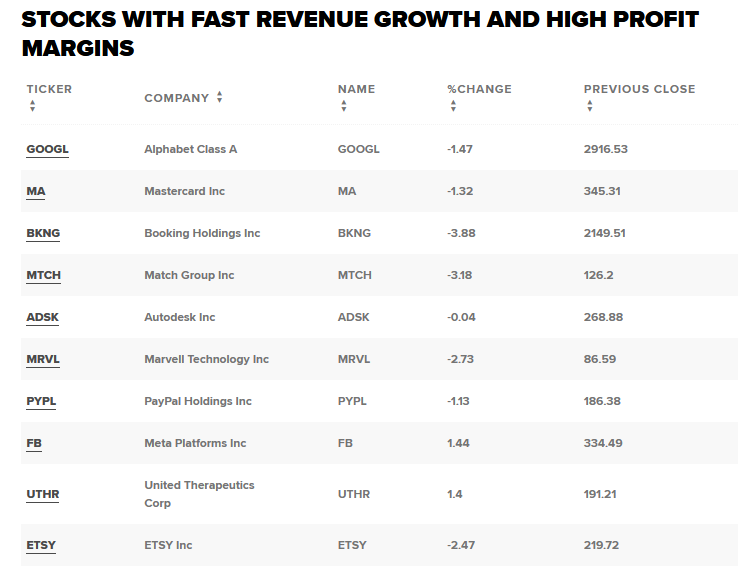Image resolution: width=738 pixels, height=570 pixels.
Task: Click PYPL in the Name column
Action: click(x=353, y=401)
